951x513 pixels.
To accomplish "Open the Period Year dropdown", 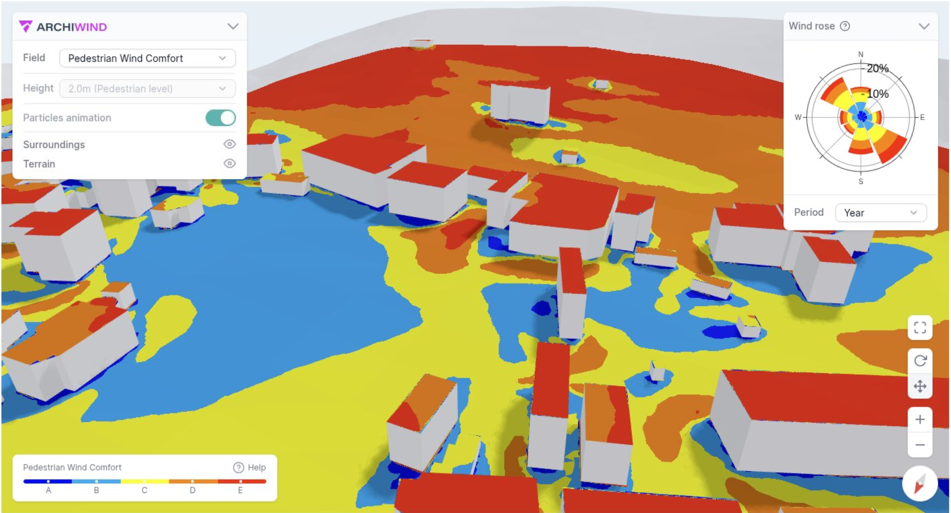I will [880, 213].
